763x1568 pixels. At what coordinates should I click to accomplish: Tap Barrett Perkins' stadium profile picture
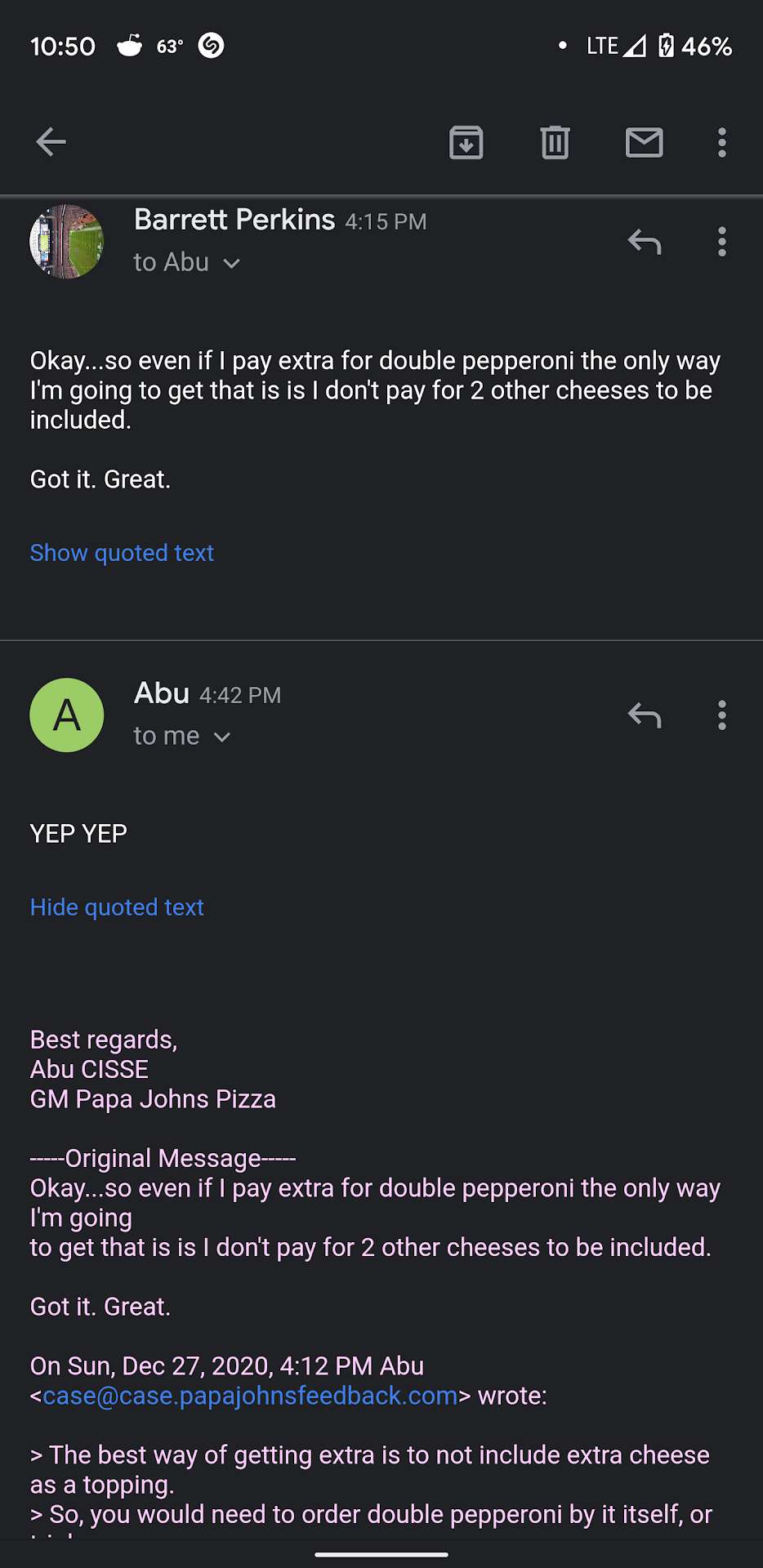pos(67,242)
